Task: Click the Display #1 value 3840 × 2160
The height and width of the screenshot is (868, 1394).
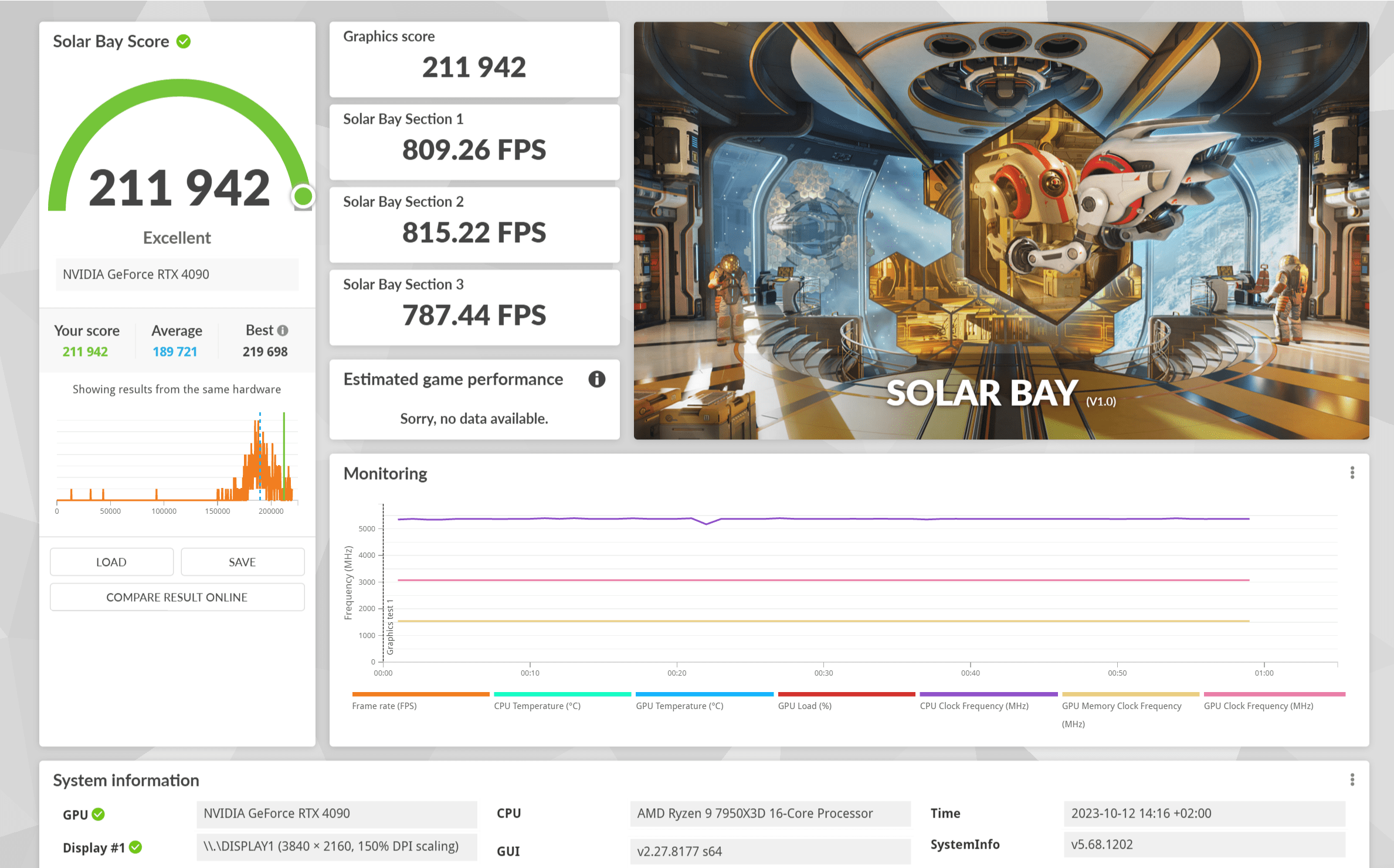Action: click(x=337, y=846)
